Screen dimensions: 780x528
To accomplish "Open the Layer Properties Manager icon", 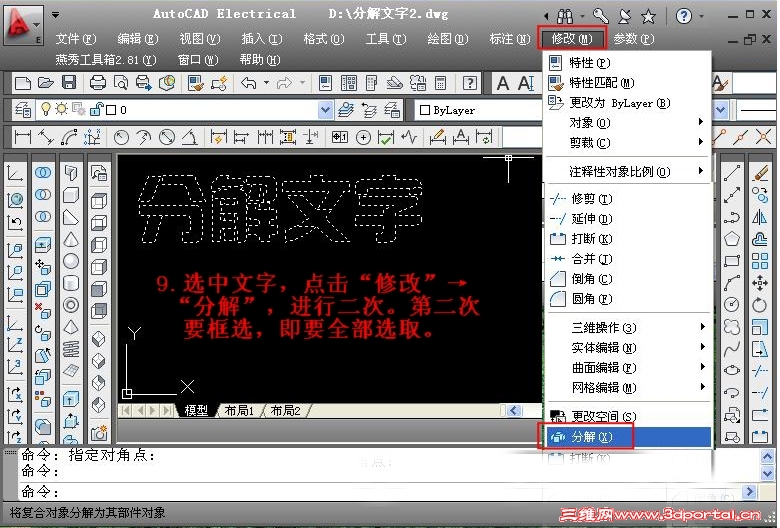I will point(23,109).
